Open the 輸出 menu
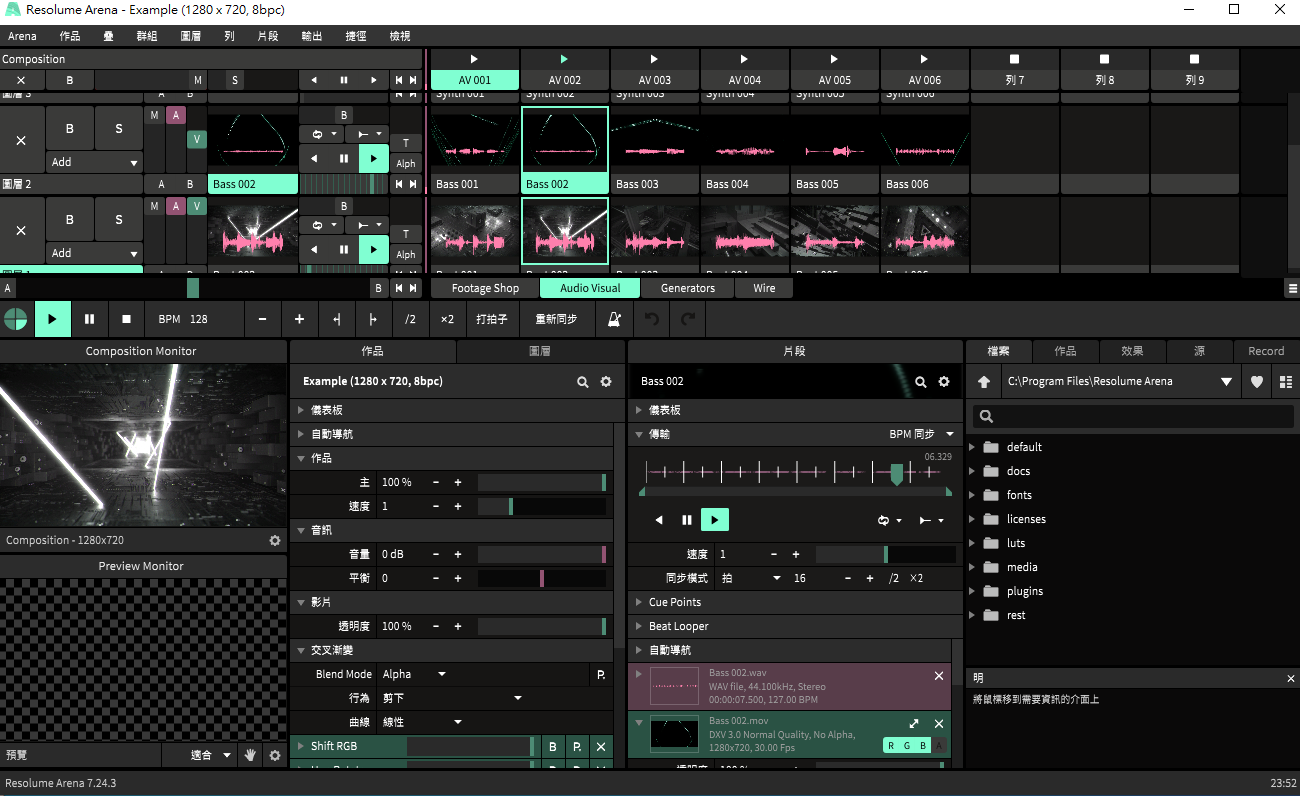1300x796 pixels. [x=312, y=36]
